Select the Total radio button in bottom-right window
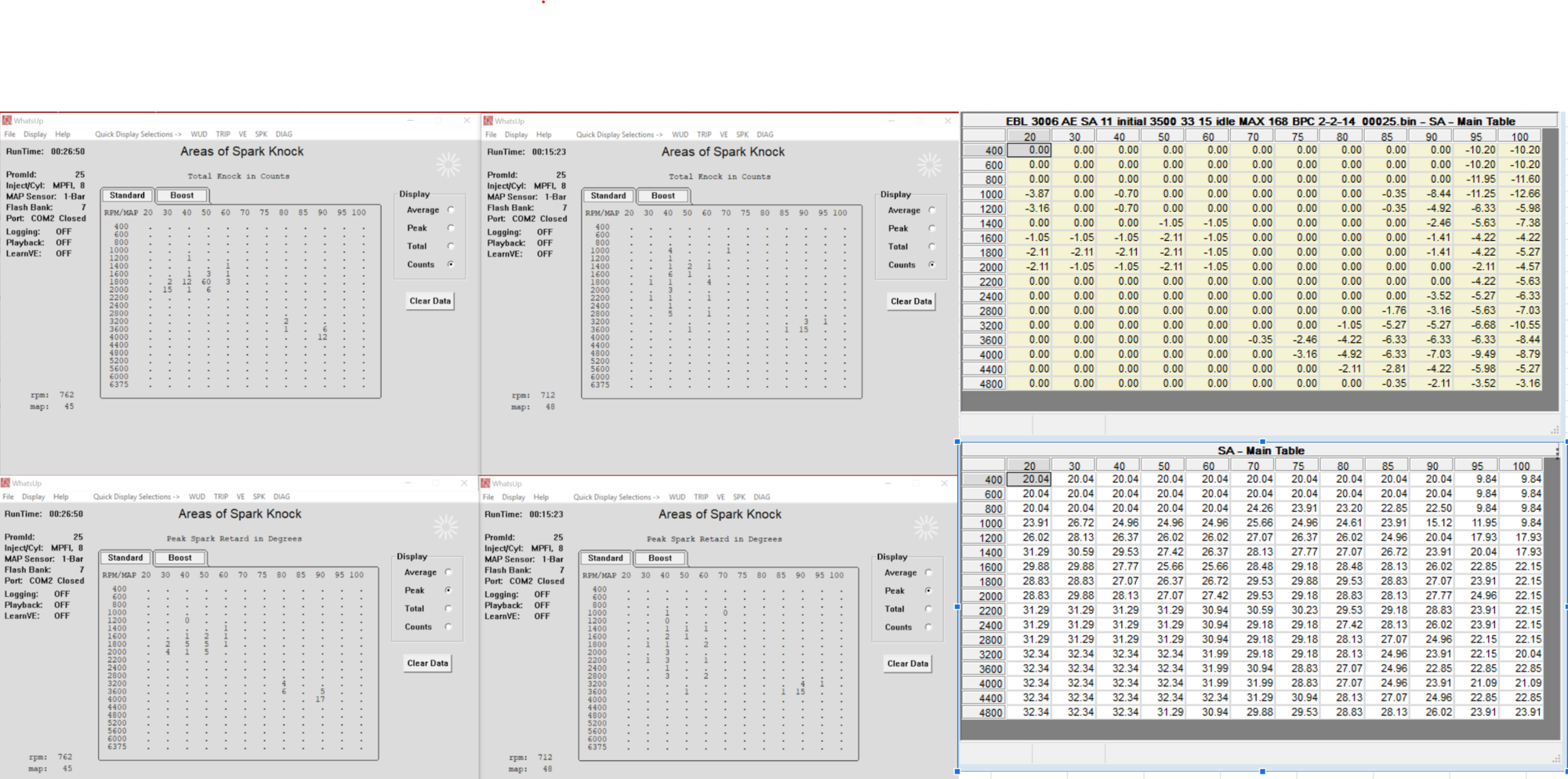This screenshot has width=1568, height=779. pos(929,609)
